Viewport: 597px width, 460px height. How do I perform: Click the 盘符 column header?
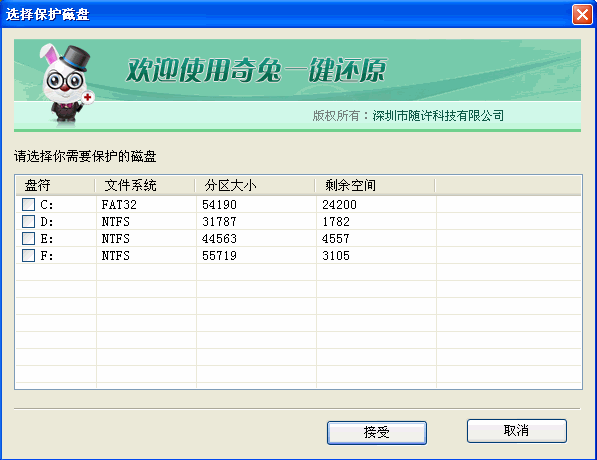click(x=55, y=185)
